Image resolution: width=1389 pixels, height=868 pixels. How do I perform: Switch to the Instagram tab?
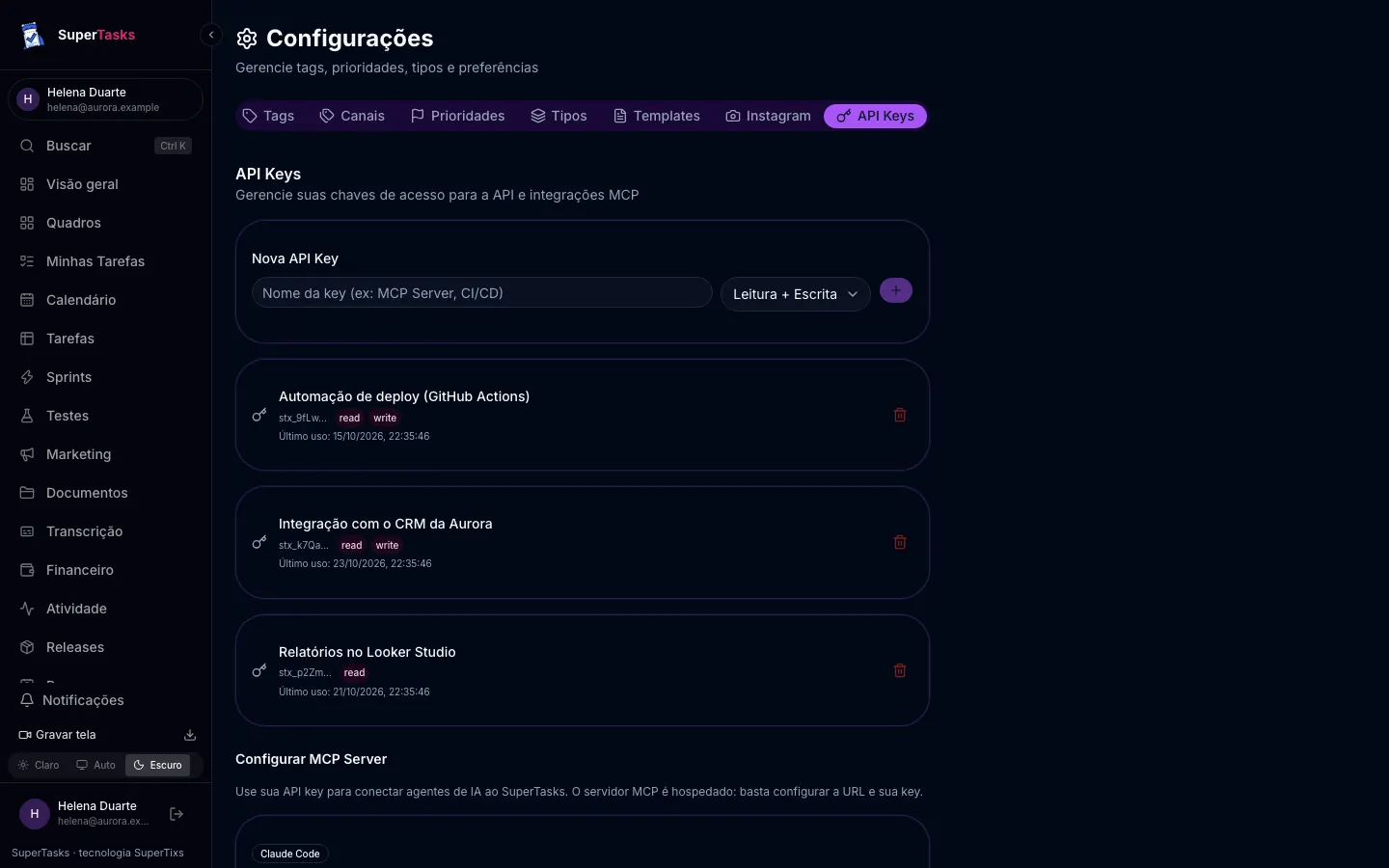pyautogui.click(x=768, y=116)
